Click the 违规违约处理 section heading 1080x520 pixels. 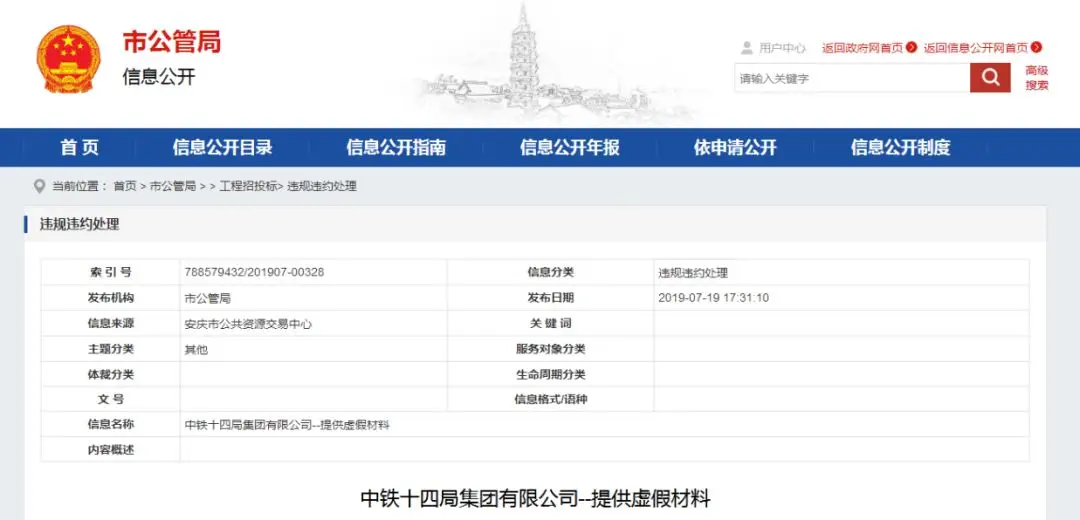(x=79, y=224)
